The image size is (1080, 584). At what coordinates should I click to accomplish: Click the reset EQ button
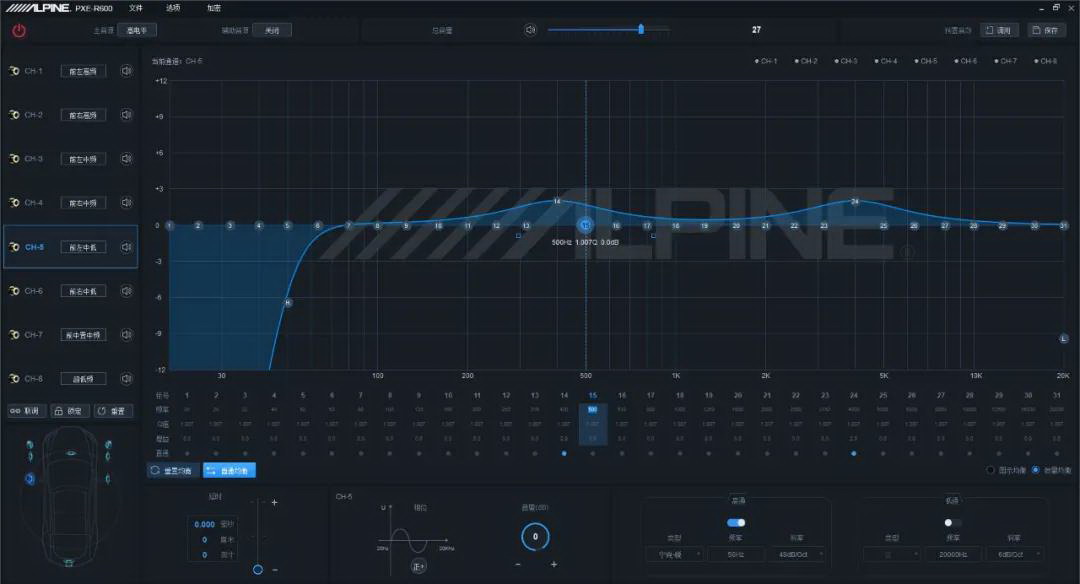click(x=173, y=470)
